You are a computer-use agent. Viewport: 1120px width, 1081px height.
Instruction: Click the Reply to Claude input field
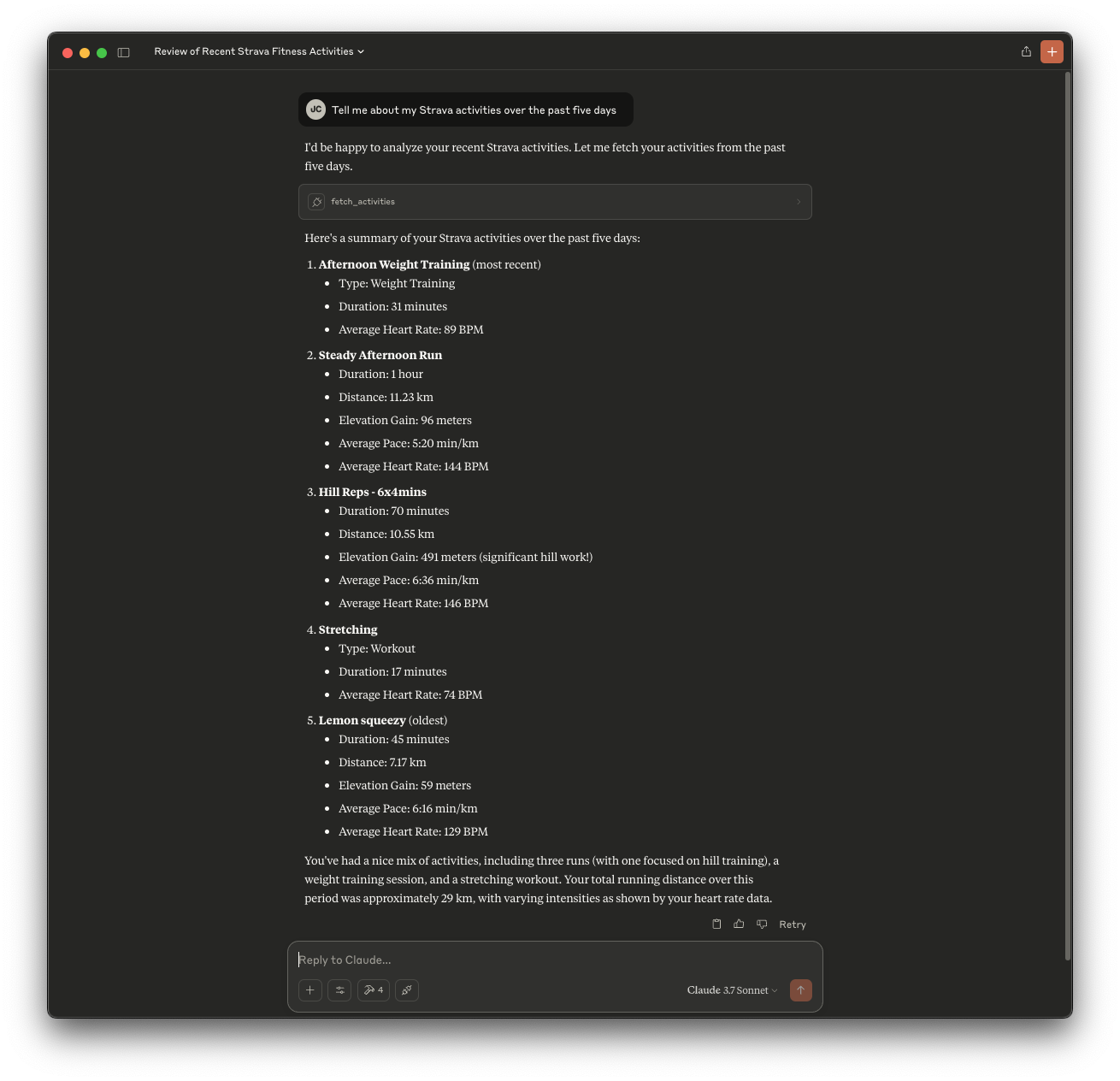(555, 960)
